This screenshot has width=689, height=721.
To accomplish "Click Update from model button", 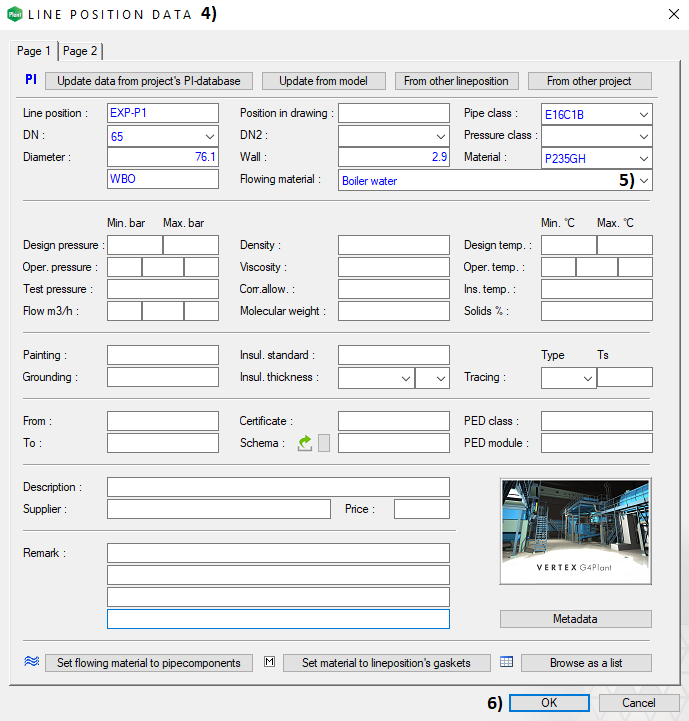I will coord(325,81).
